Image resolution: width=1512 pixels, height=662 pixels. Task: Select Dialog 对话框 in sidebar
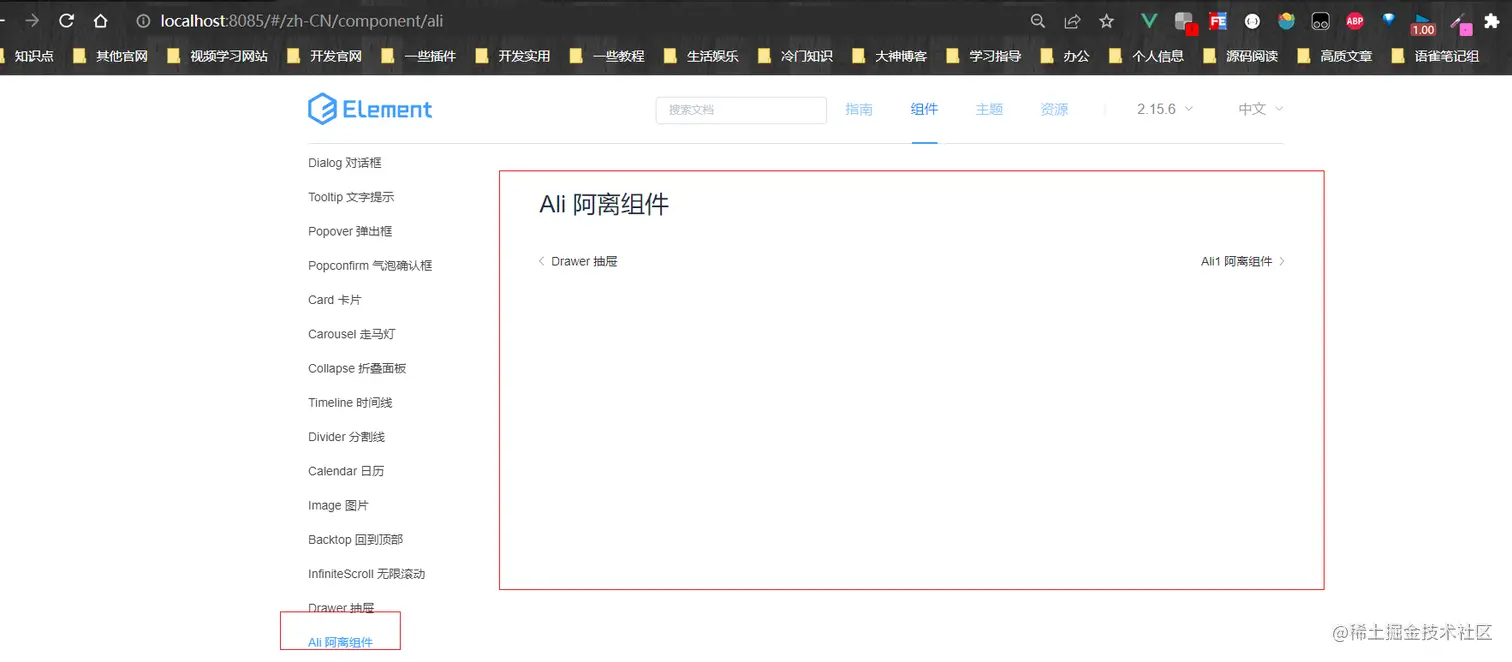tap(345, 163)
